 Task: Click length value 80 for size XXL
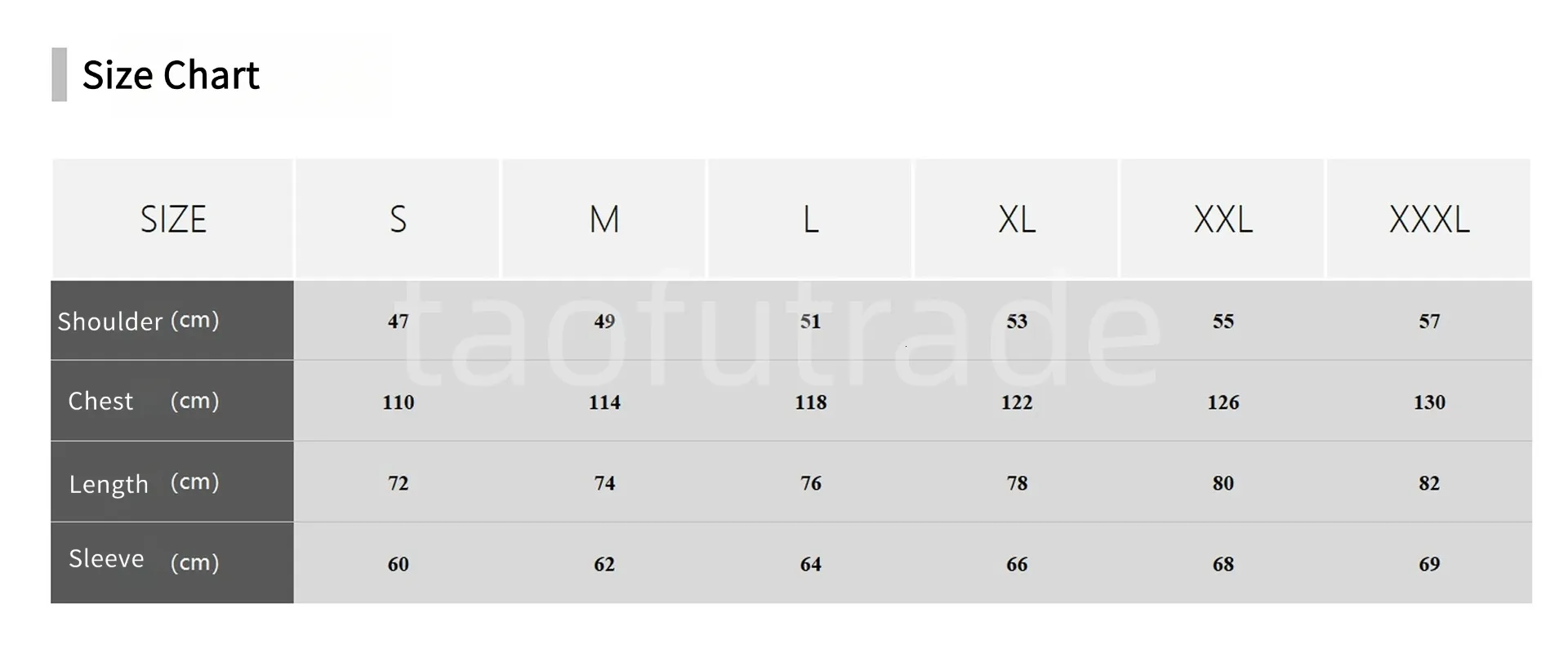(x=1223, y=483)
